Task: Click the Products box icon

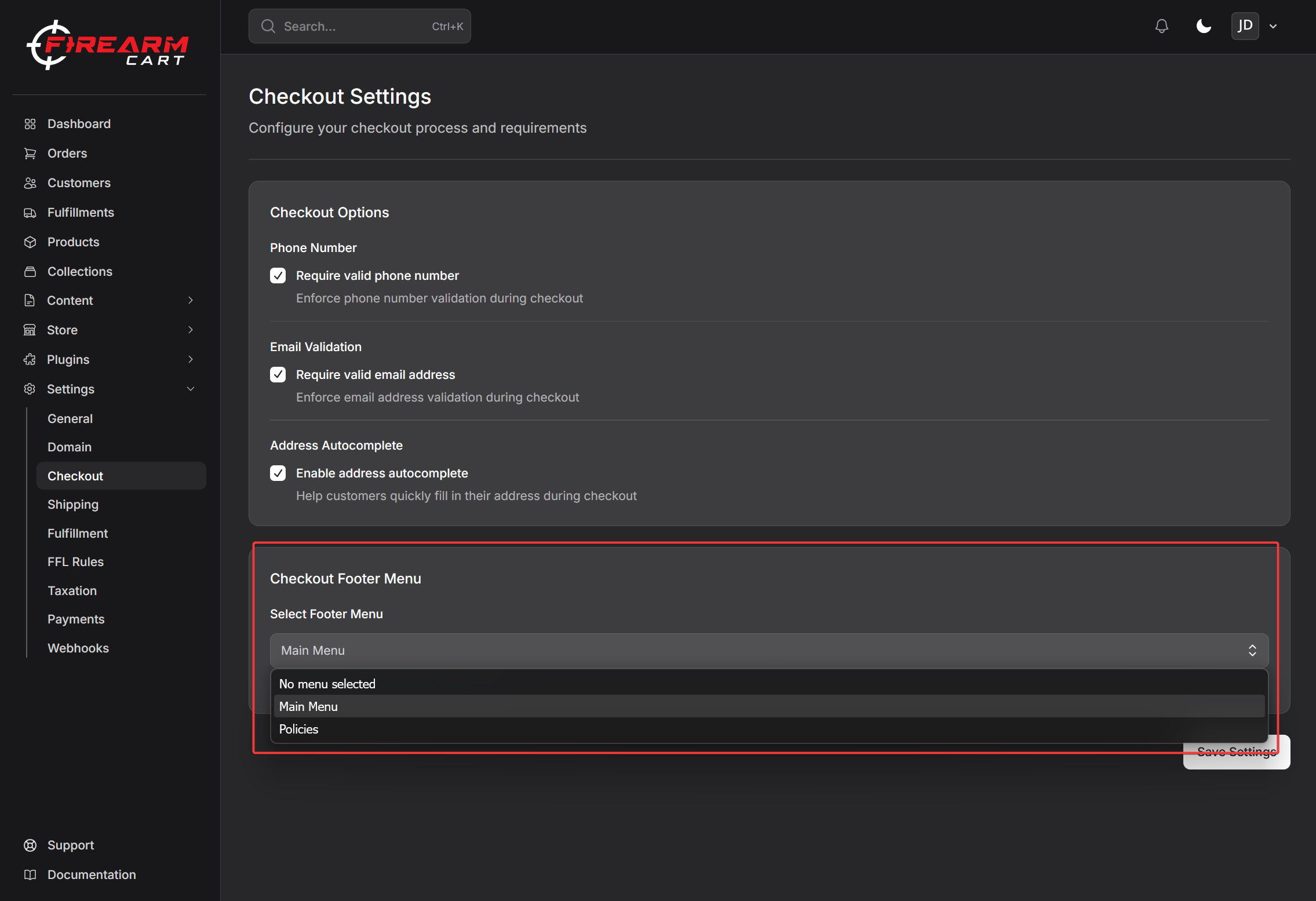Action: pyautogui.click(x=30, y=242)
